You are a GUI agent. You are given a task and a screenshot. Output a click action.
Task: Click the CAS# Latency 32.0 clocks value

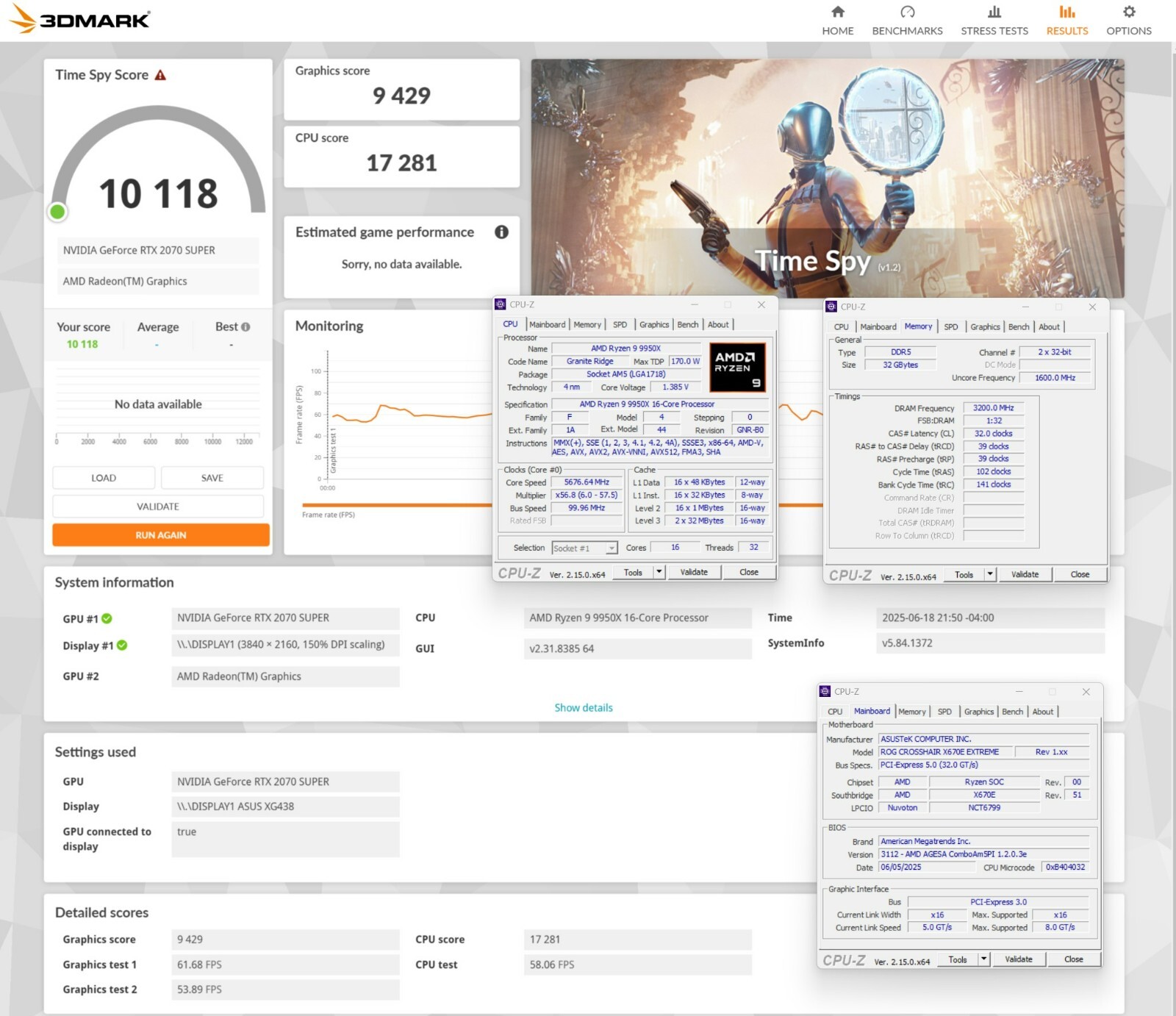click(993, 434)
